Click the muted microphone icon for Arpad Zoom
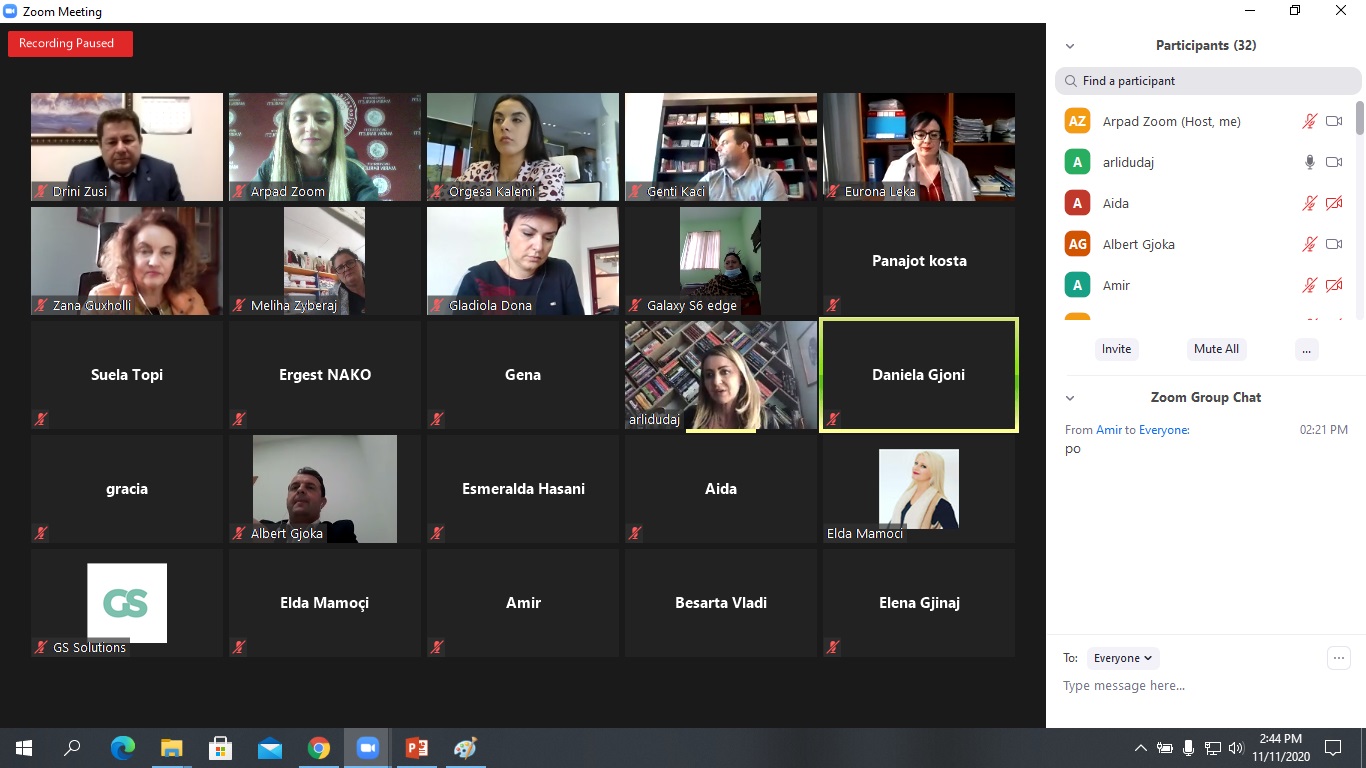Screen dimensions: 1366x768 [x=1309, y=121]
